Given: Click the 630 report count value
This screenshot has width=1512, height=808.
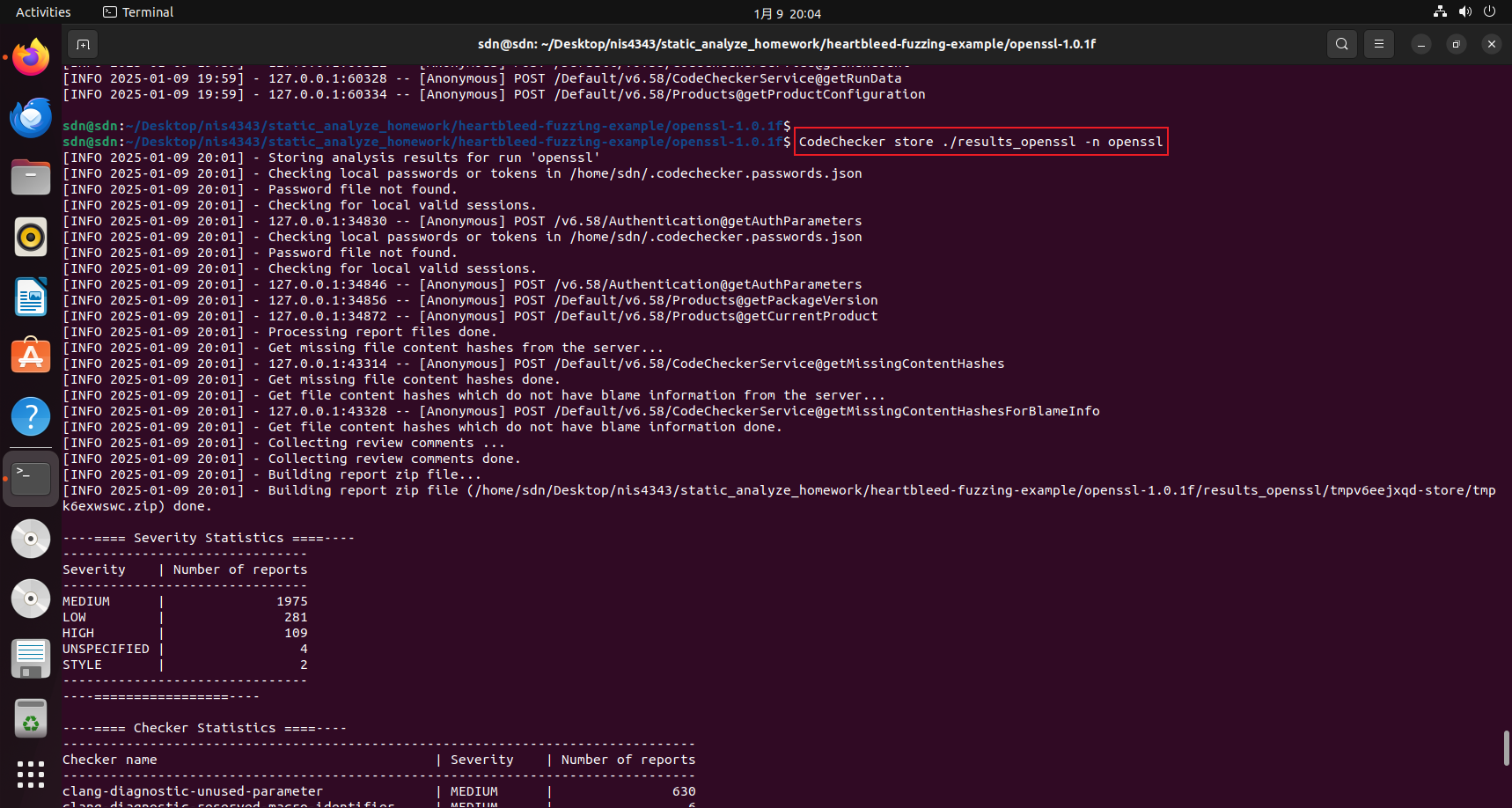Looking at the screenshot, I should tap(684, 791).
